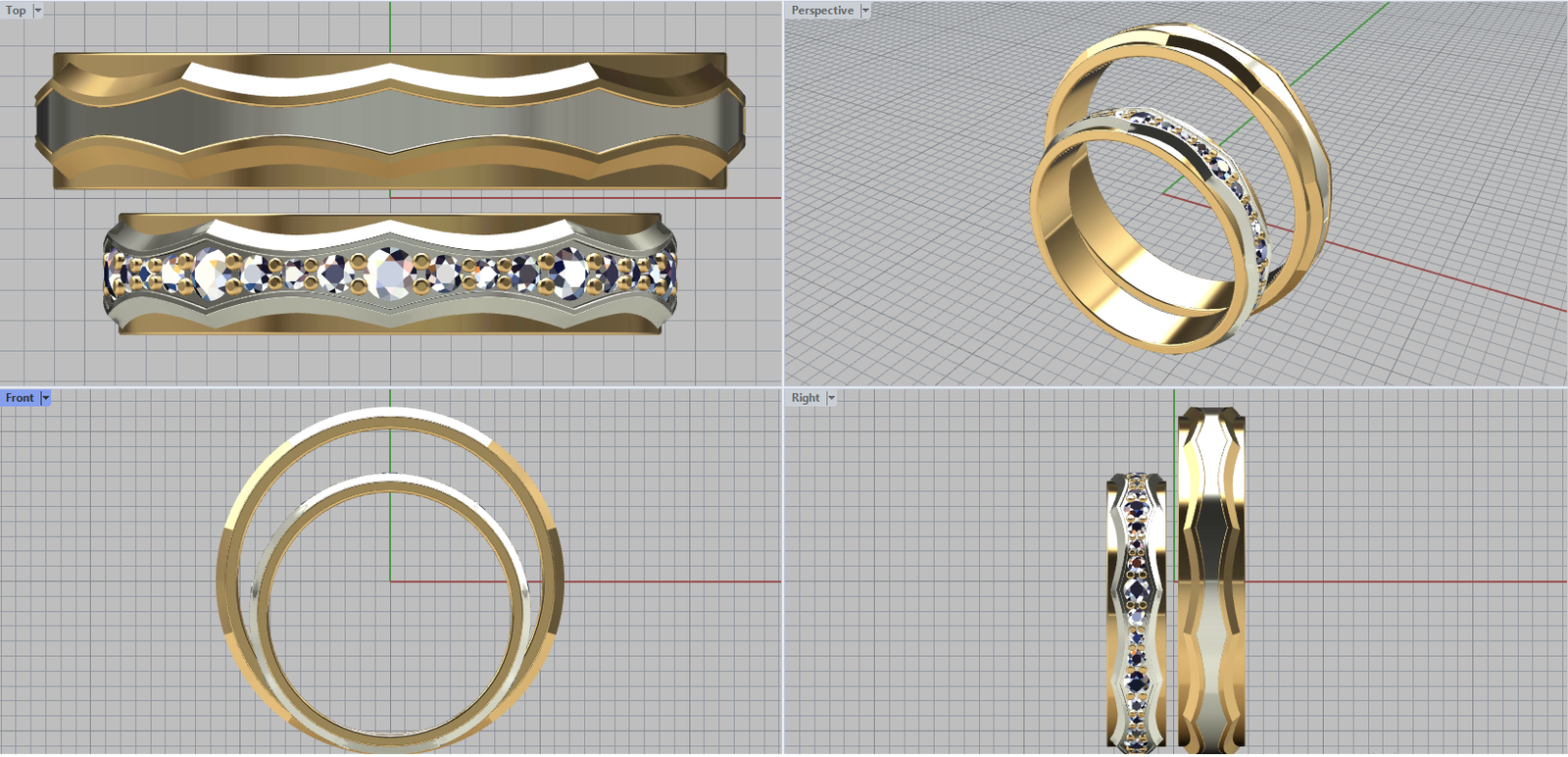The height and width of the screenshot is (757, 1568).
Task: Activate the Perspective viewport title
Action: point(821,11)
